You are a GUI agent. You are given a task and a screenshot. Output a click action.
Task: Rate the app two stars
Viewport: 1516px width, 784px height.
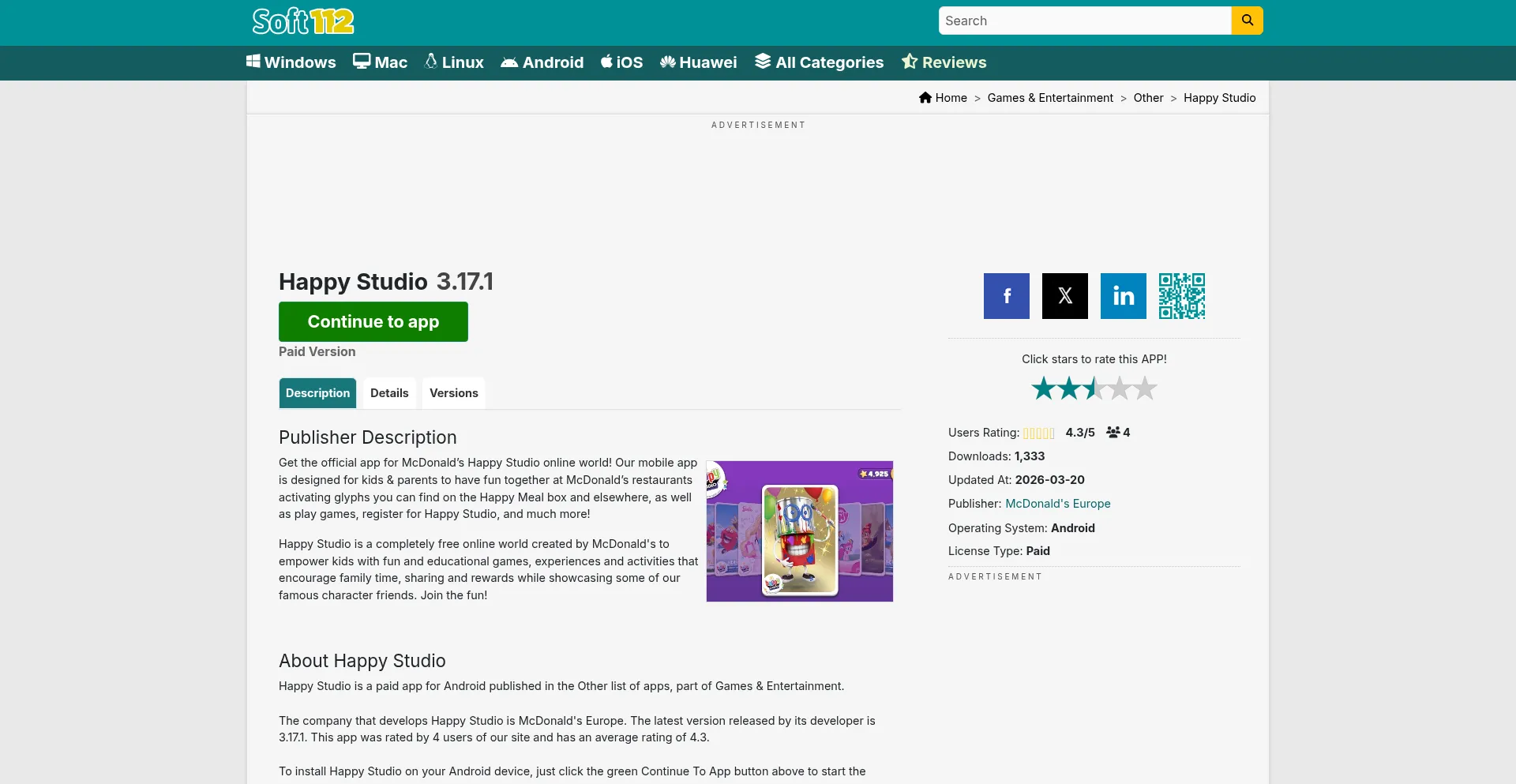click(1069, 388)
